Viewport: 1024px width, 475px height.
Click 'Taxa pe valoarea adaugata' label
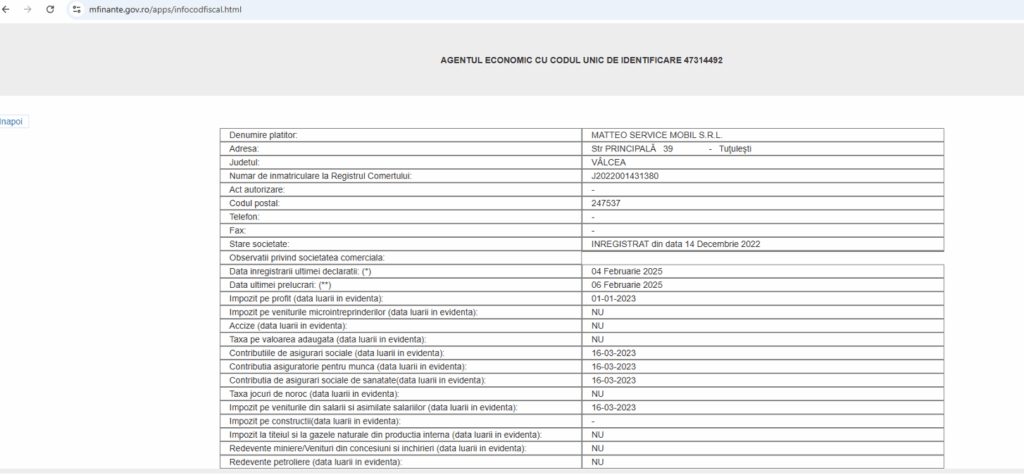click(327, 340)
